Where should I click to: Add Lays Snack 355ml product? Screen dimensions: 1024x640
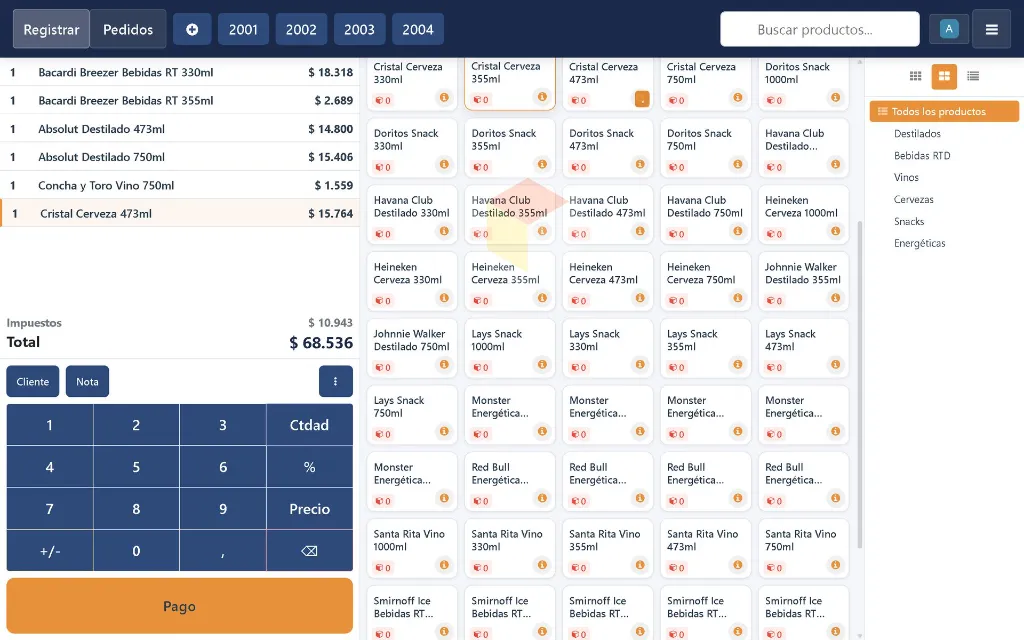point(705,348)
